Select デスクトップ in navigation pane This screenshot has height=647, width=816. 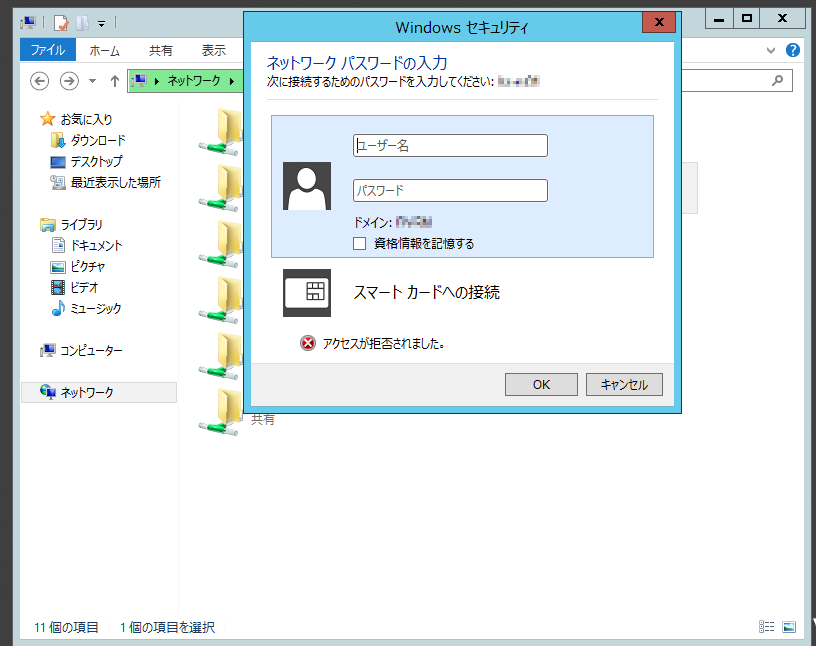pyautogui.click(x=96, y=161)
